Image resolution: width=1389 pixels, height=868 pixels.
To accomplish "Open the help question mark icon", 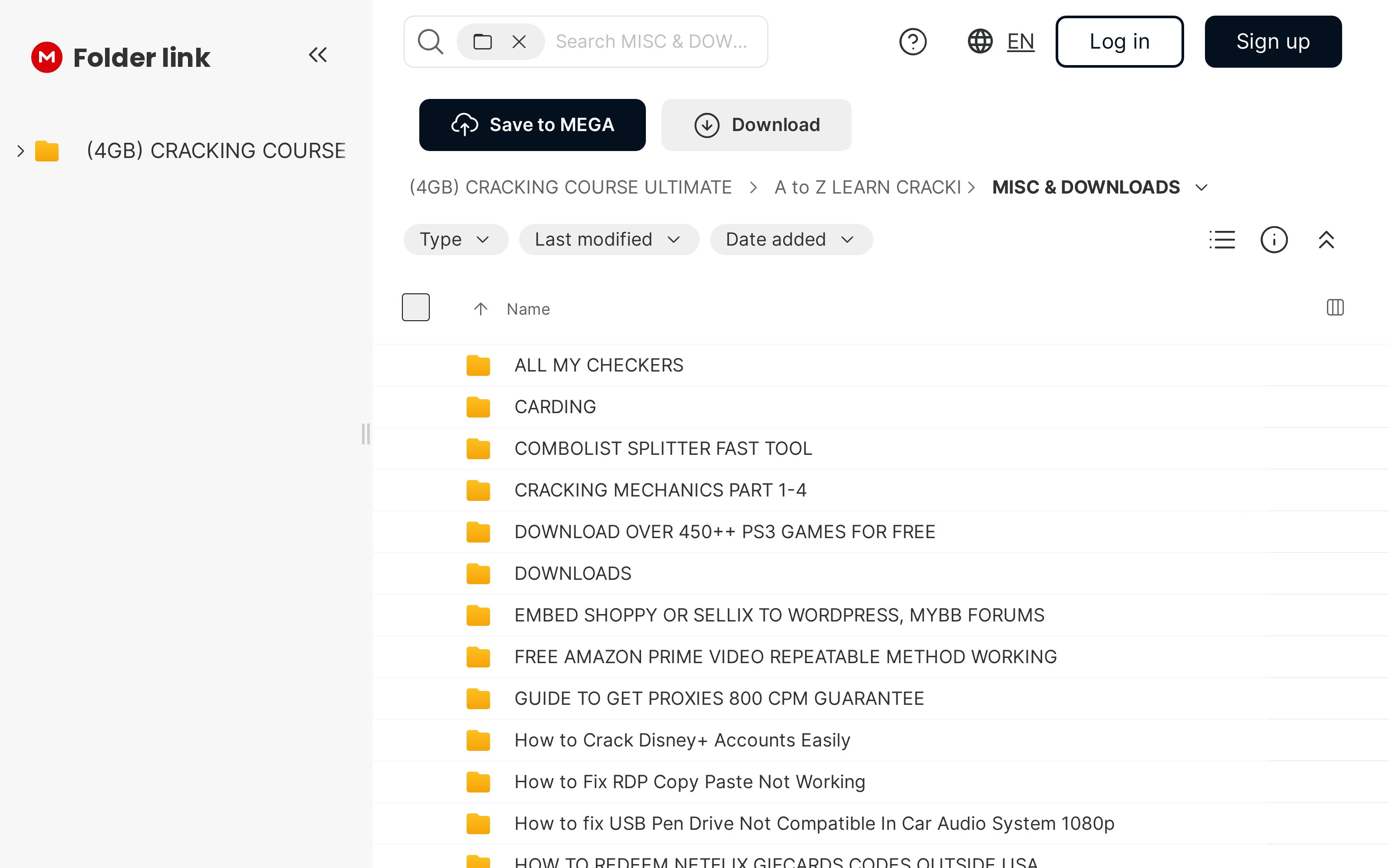I will pos(912,41).
